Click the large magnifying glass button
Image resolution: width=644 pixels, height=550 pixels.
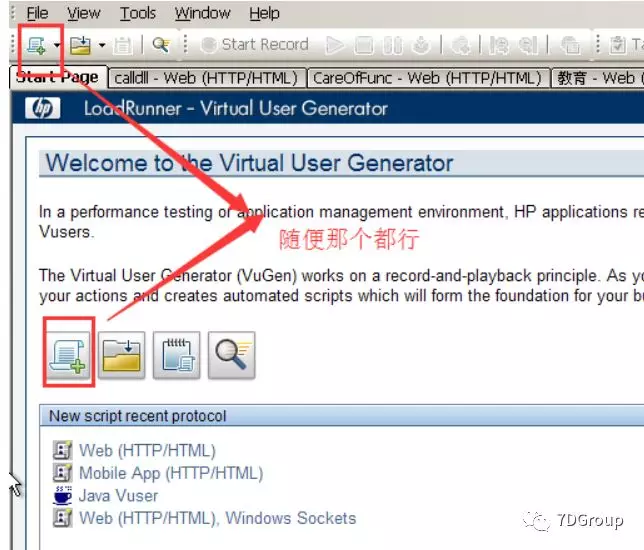[232, 355]
